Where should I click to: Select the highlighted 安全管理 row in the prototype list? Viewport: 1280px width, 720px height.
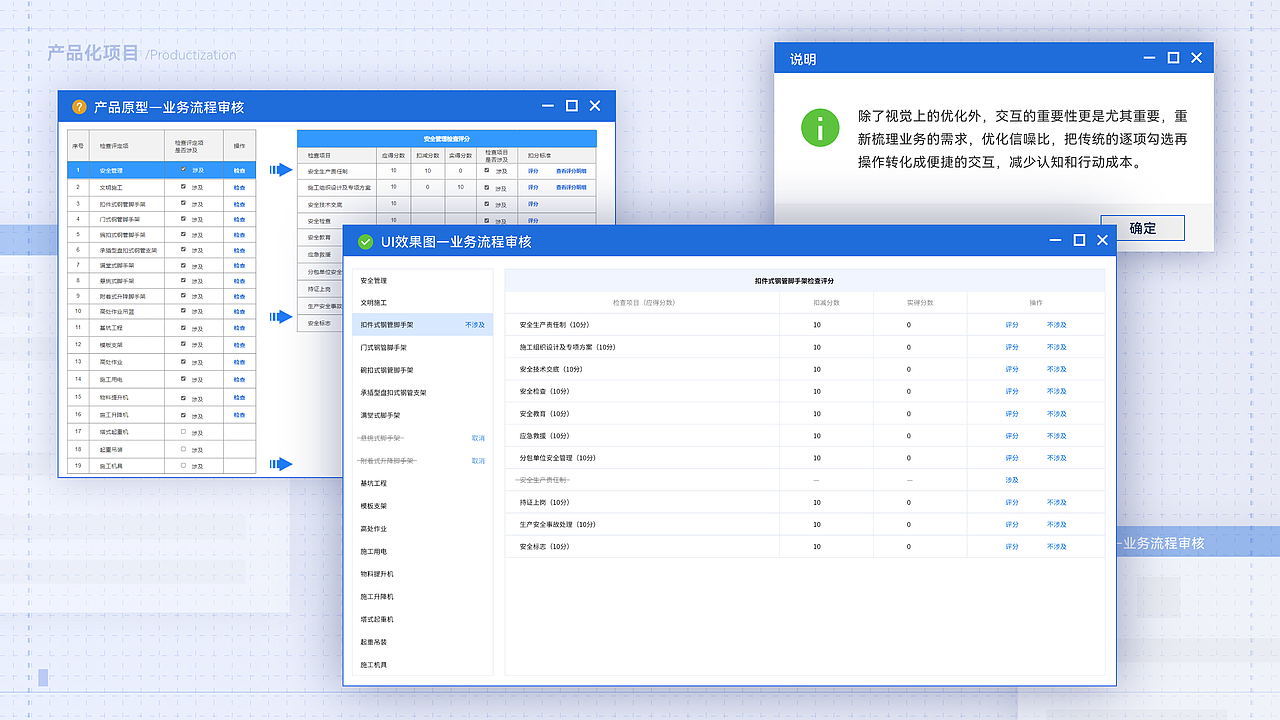click(162, 170)
